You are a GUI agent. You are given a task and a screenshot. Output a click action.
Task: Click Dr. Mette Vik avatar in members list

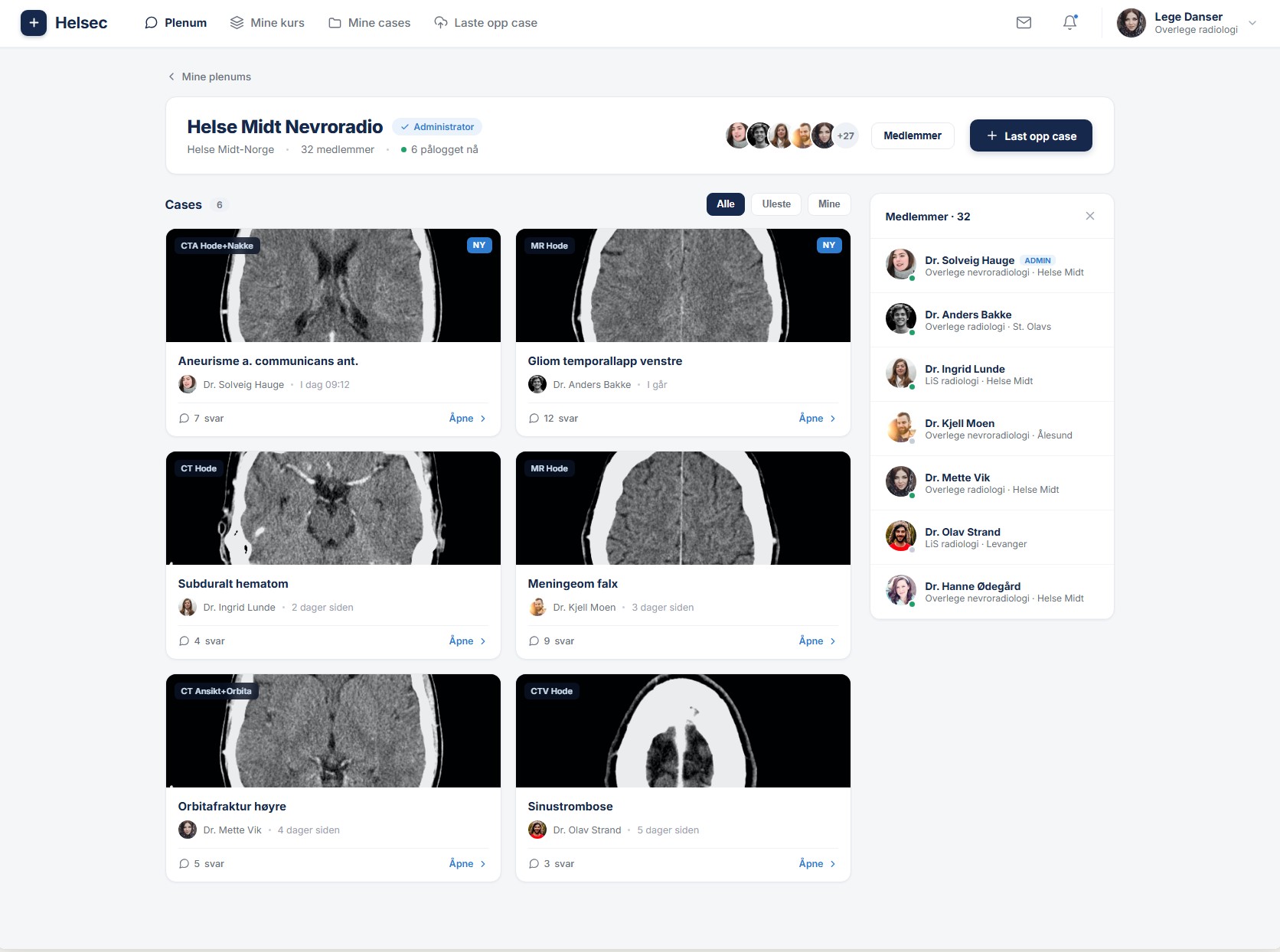[x=901, y=481]
